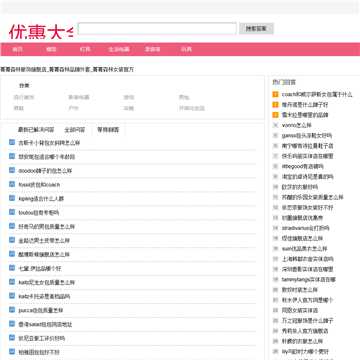Screen dimensions: 360x360
Task: Click blue icon beside 七黛.伊创品 question
Action: pyautogui.click(x=12, y=268)
